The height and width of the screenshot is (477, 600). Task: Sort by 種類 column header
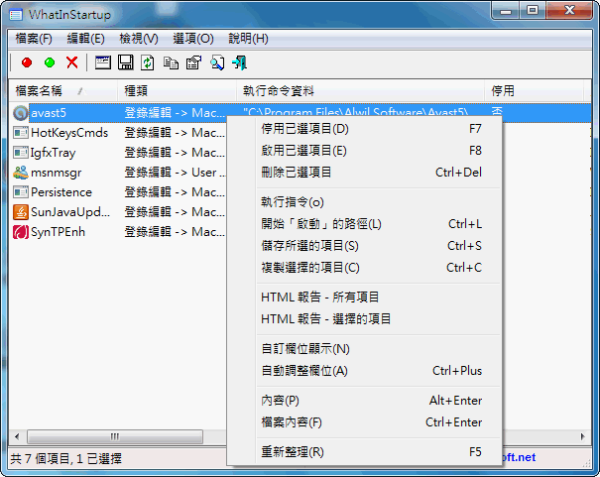(x=177, y=91)
